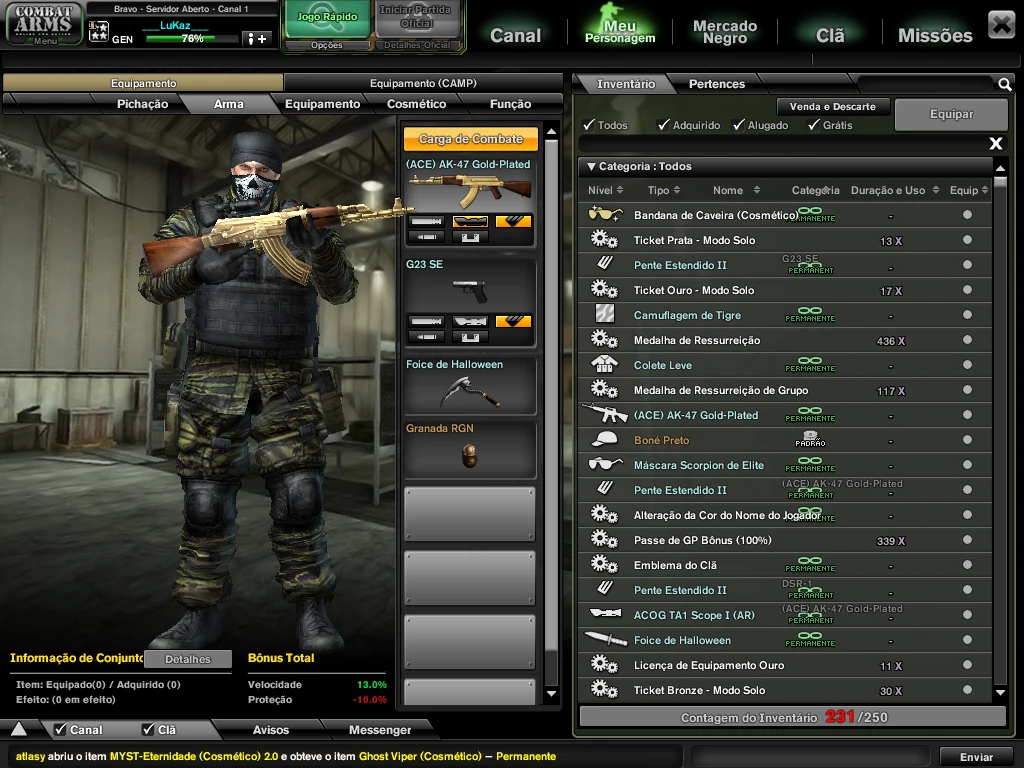Uncheck the Todos filter checkbox
Image resolution: width=1024 pixels, height=768 pixels.
click(589, 125)
